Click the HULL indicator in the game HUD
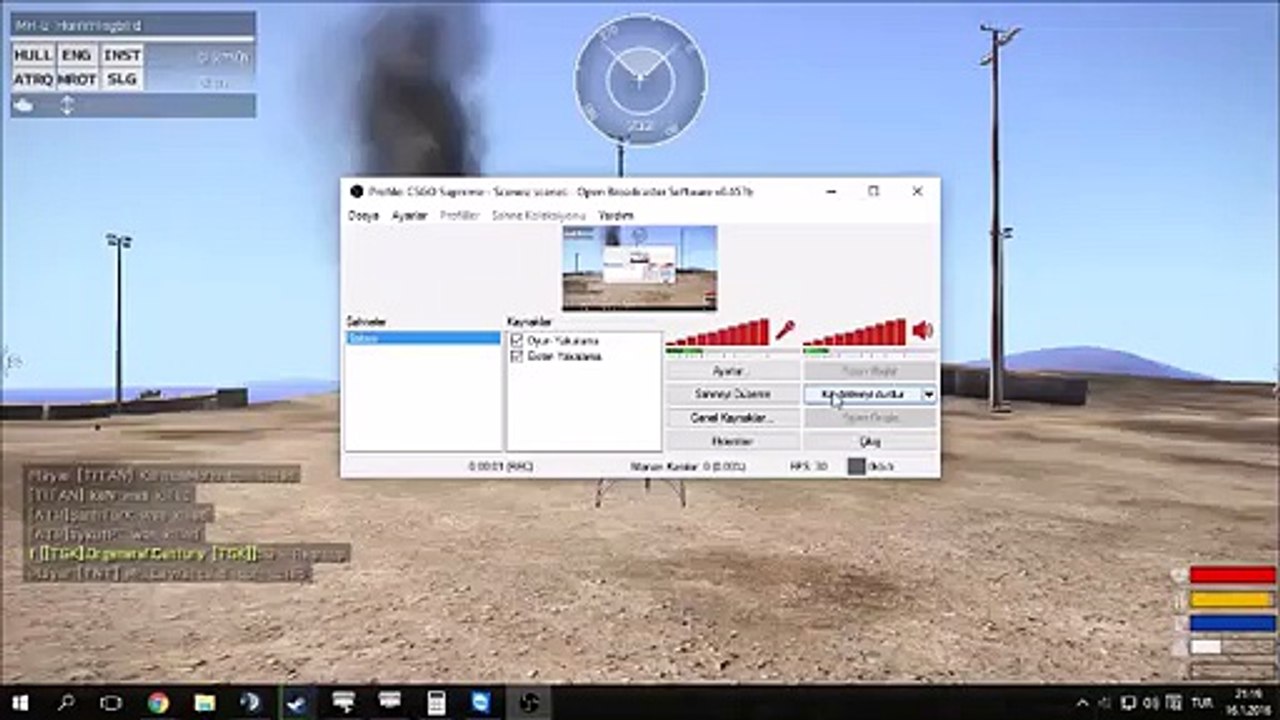Image resolution: width=1280 pixels, height=720 pixels. (33, 55)
